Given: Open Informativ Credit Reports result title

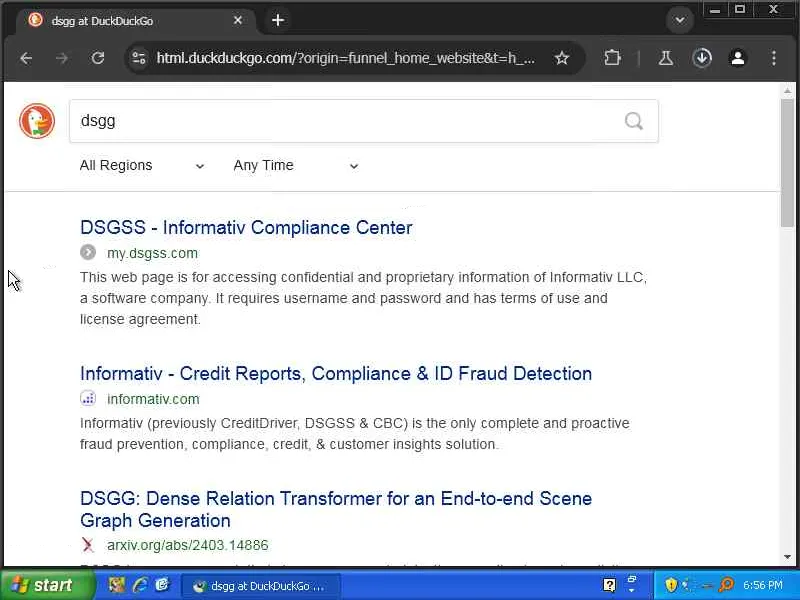Looking at the screenshot, I should 336,373.
